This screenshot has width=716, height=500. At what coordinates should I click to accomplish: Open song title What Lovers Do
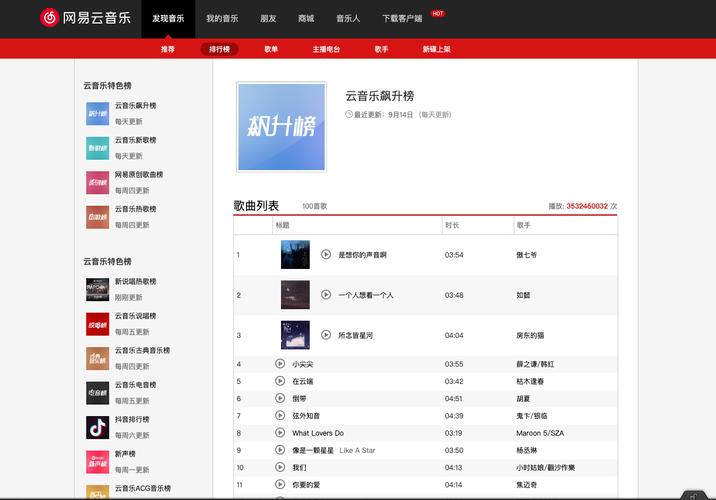[x=318, y=433]
